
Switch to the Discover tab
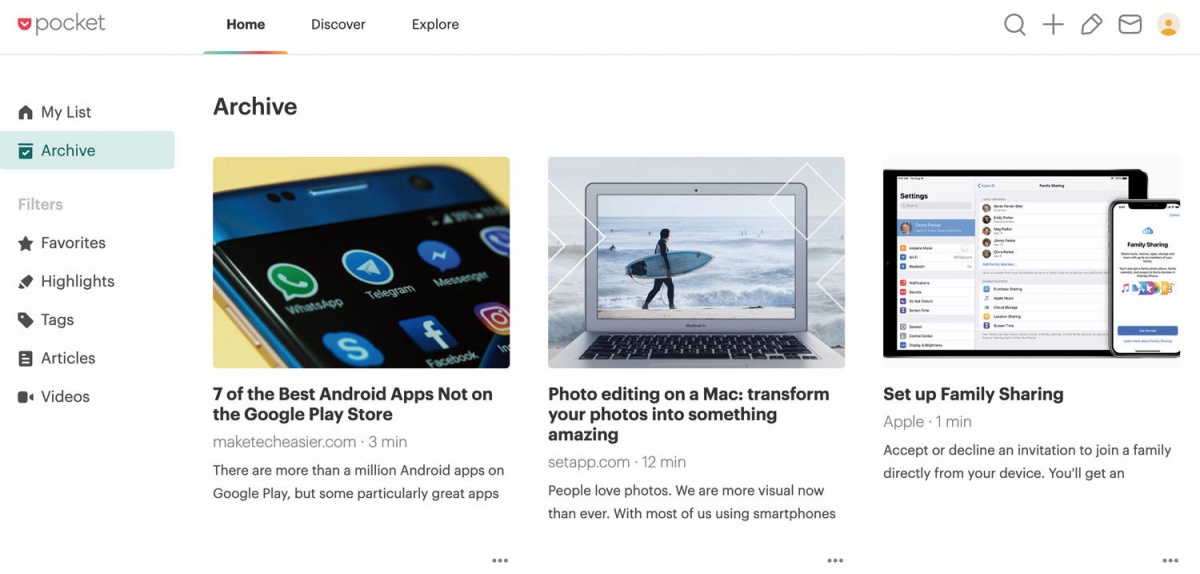[x=338, y=24]
